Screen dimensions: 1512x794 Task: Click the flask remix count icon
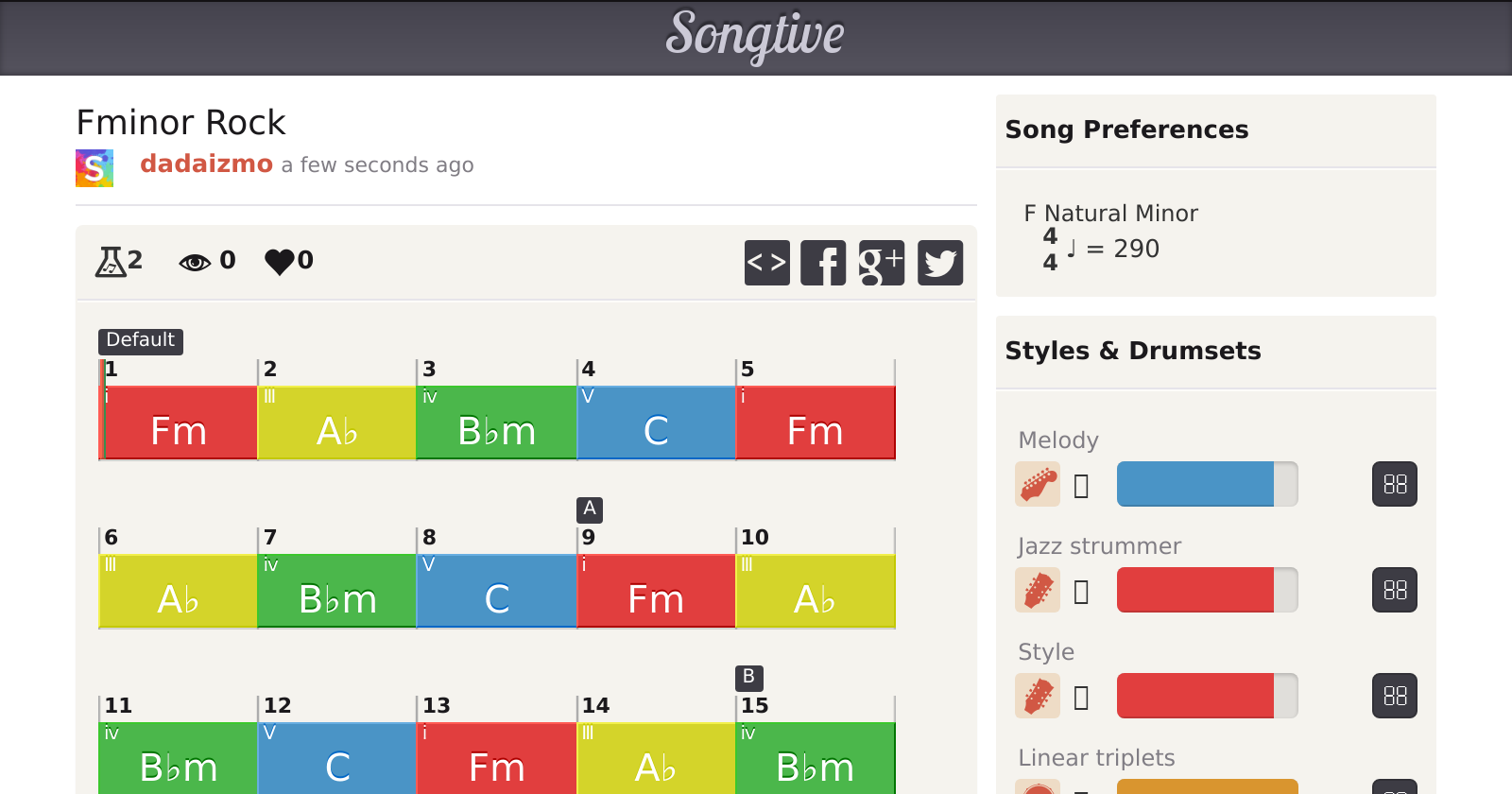[x=111, y=261]
